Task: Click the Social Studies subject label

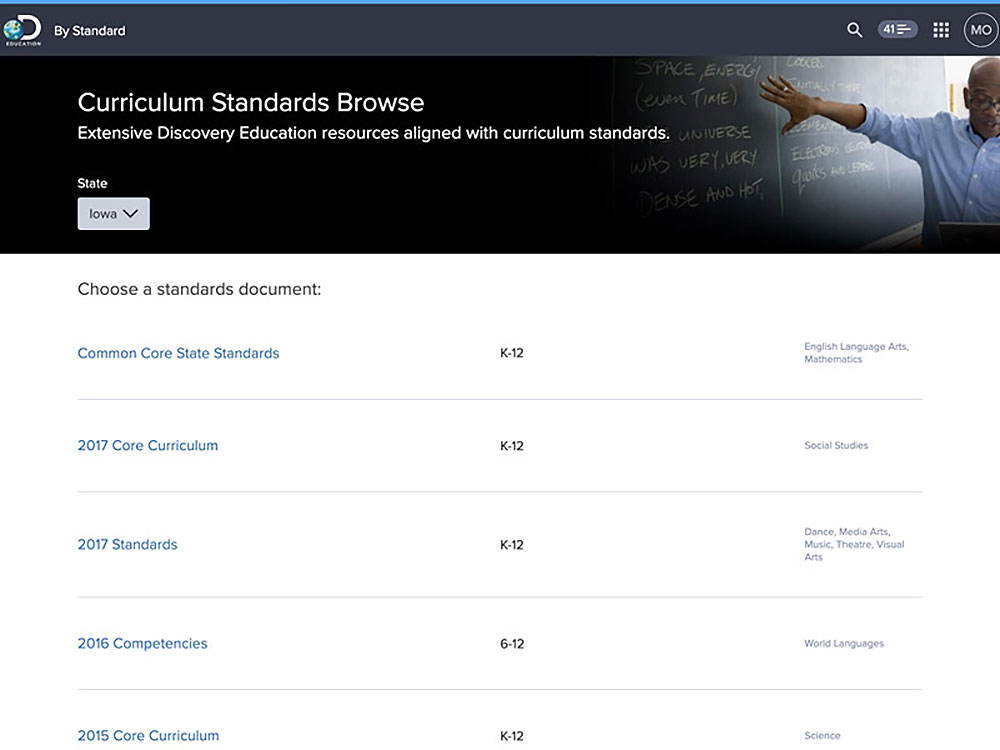Action: coord(836,446)
